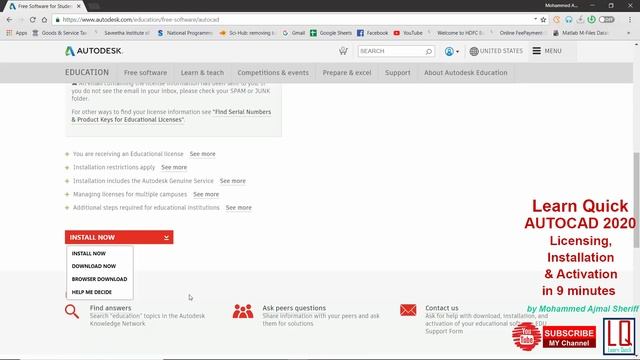The image size is (640, 360).
Task: Click the EDUCATION heading link
Action: [x=87, y=72]
